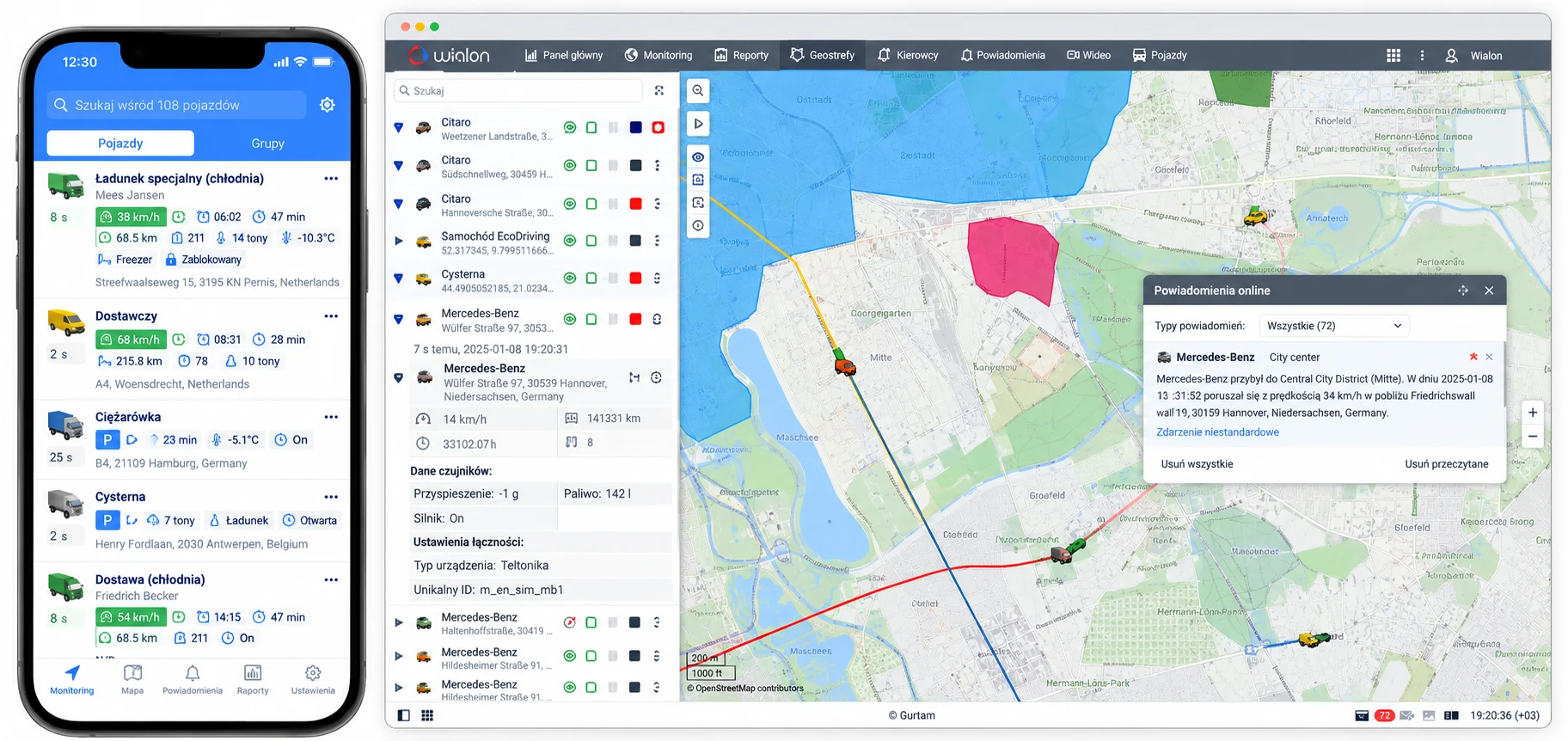Click the eye visibility tool on map toolbar
This screenshot has height=741, width=1568.
coord(698,157)
